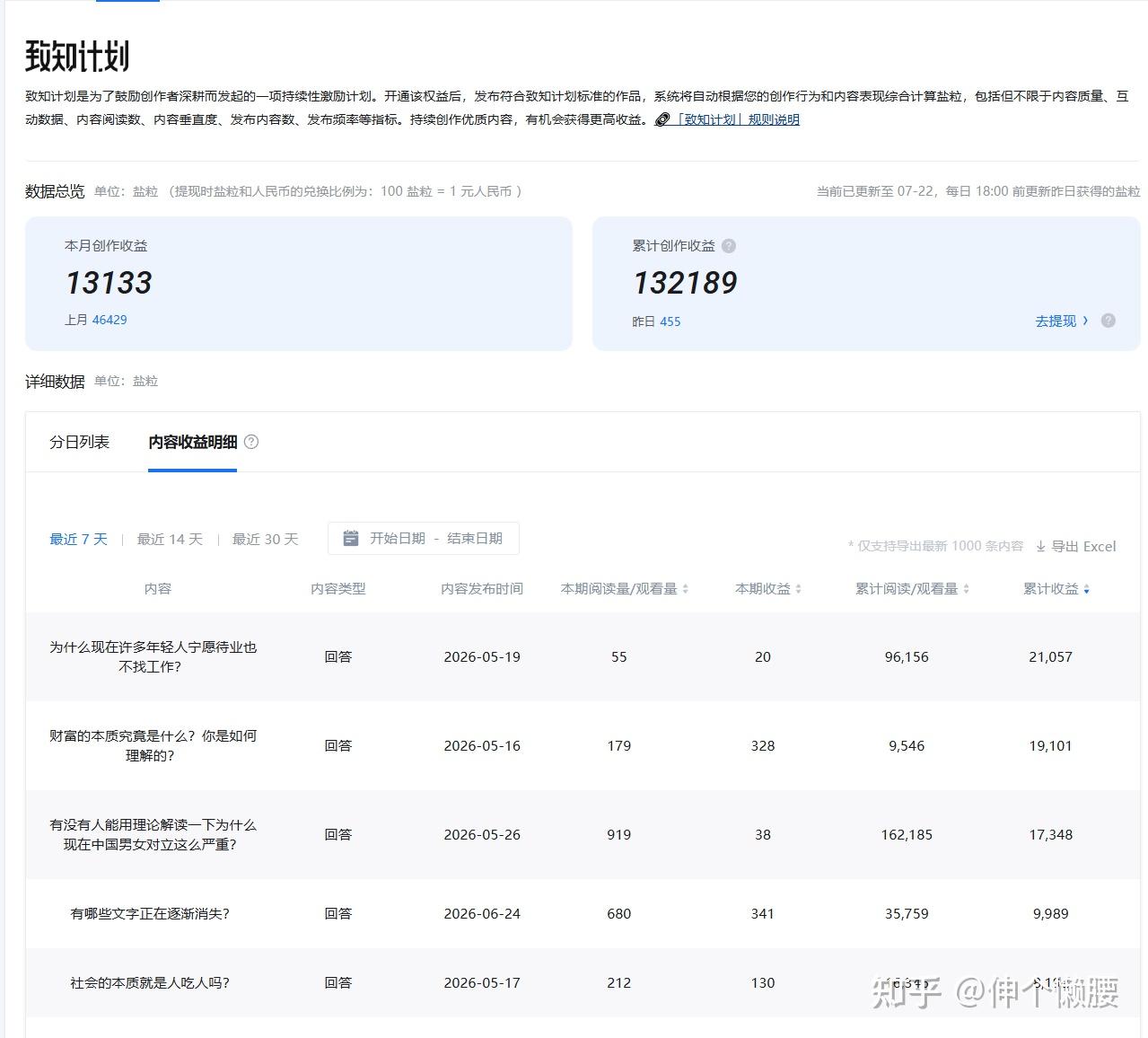Select 最近 30 天 filter
The height and width of the screenshot is (1038, 1148).
(x=265, y=539)
